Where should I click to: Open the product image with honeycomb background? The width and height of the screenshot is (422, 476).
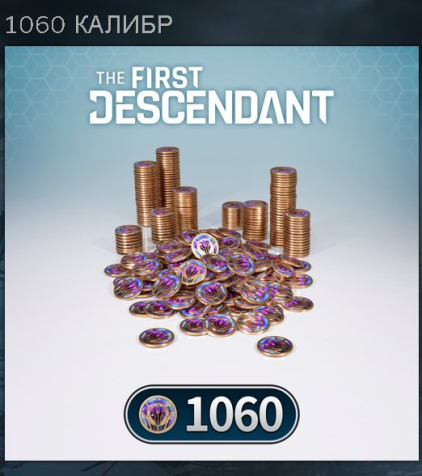[211, 253]
